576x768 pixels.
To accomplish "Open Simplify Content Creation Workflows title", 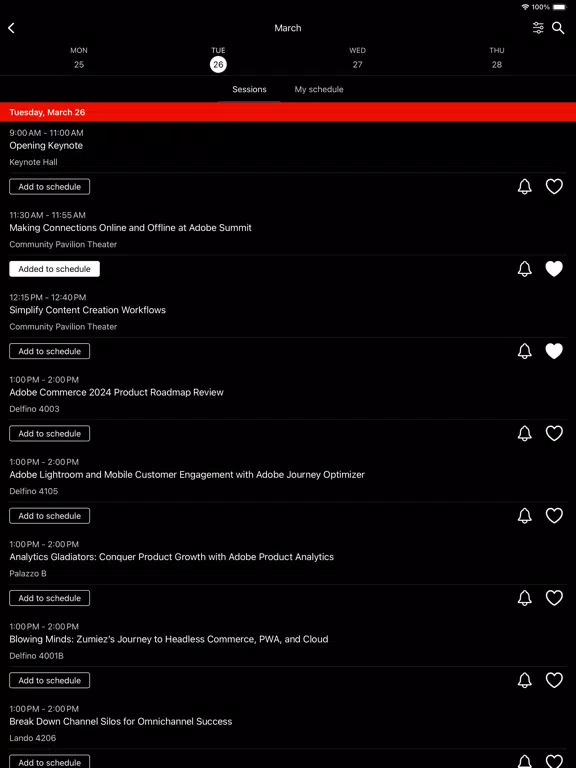I will point(87,310).
